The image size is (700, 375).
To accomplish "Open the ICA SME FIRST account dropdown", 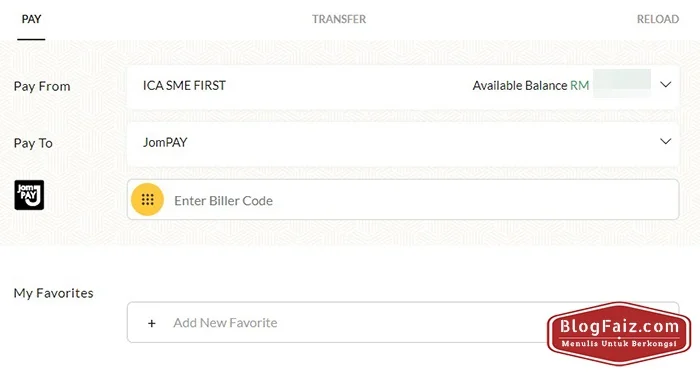I will [403, 86].
